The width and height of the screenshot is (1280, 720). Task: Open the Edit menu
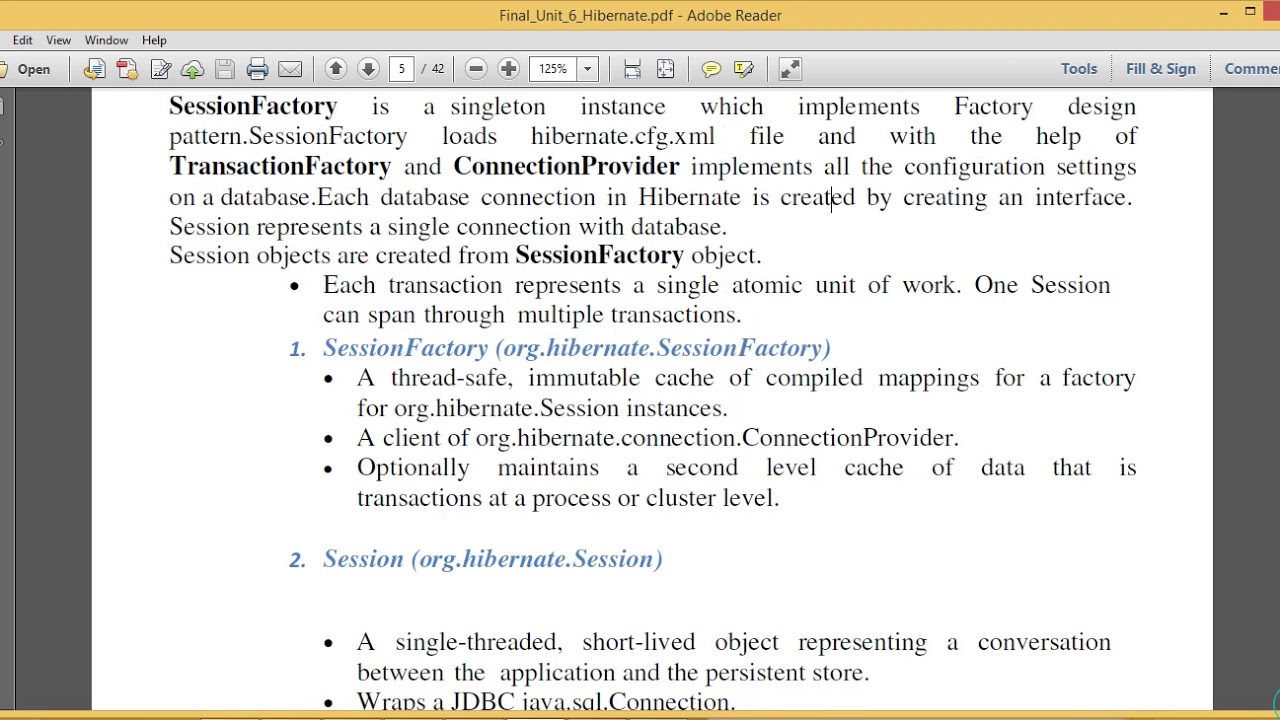pos(22,40)
